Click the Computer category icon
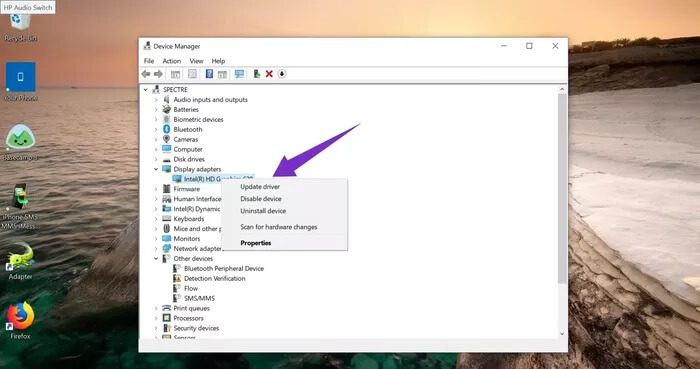 click(167, 149)
